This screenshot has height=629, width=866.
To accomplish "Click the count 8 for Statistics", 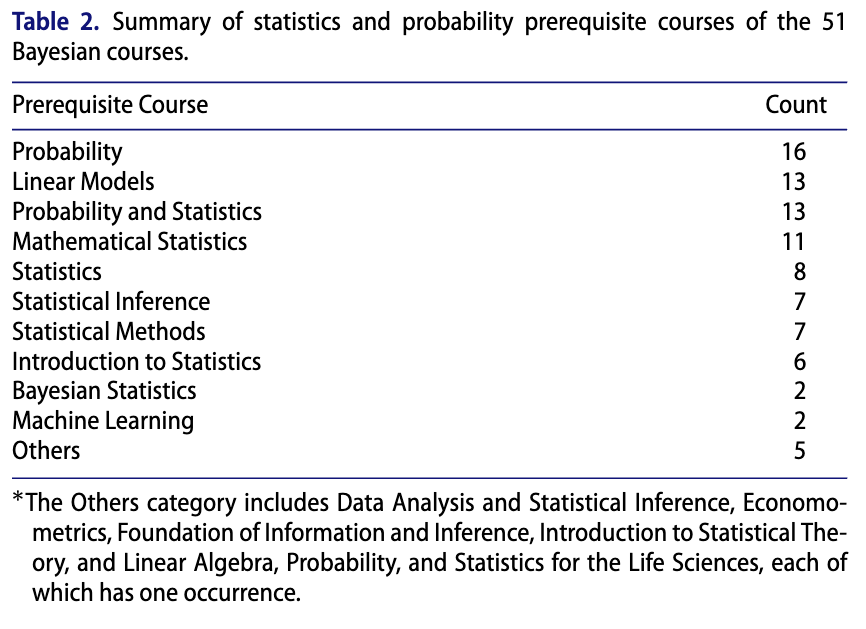I will pos(800,272).
